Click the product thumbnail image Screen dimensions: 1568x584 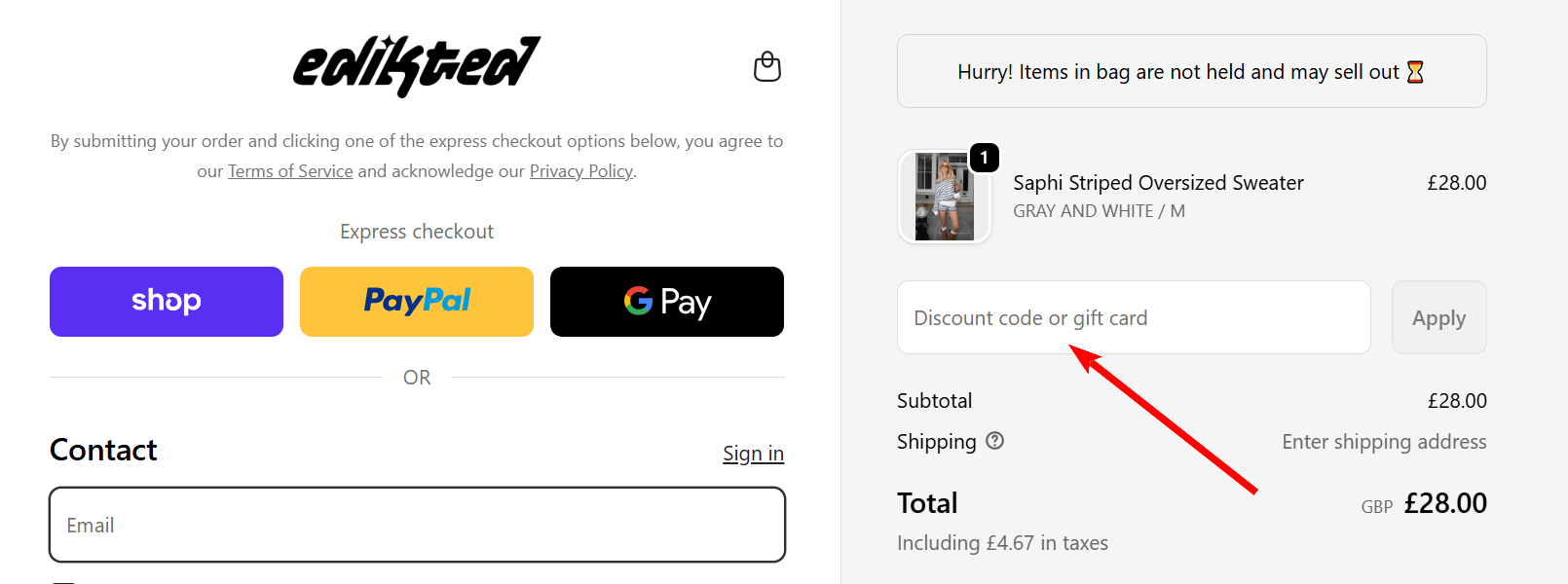click(944, 197)
